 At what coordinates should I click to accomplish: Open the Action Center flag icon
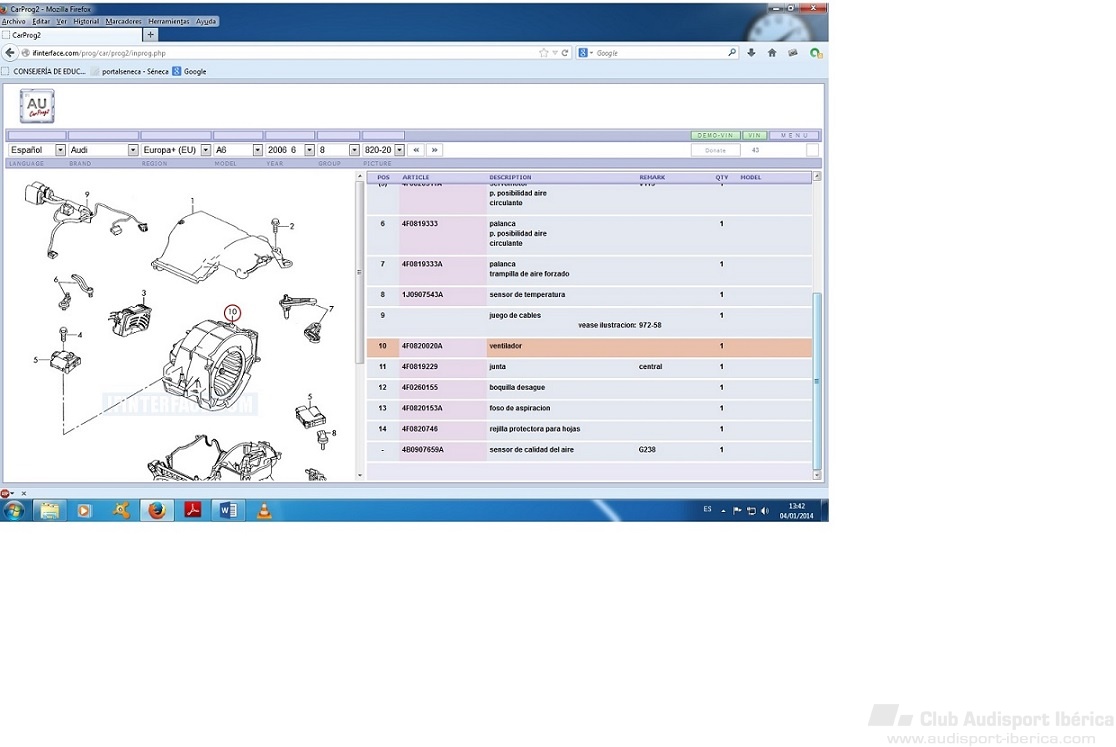tap(737, 511)
